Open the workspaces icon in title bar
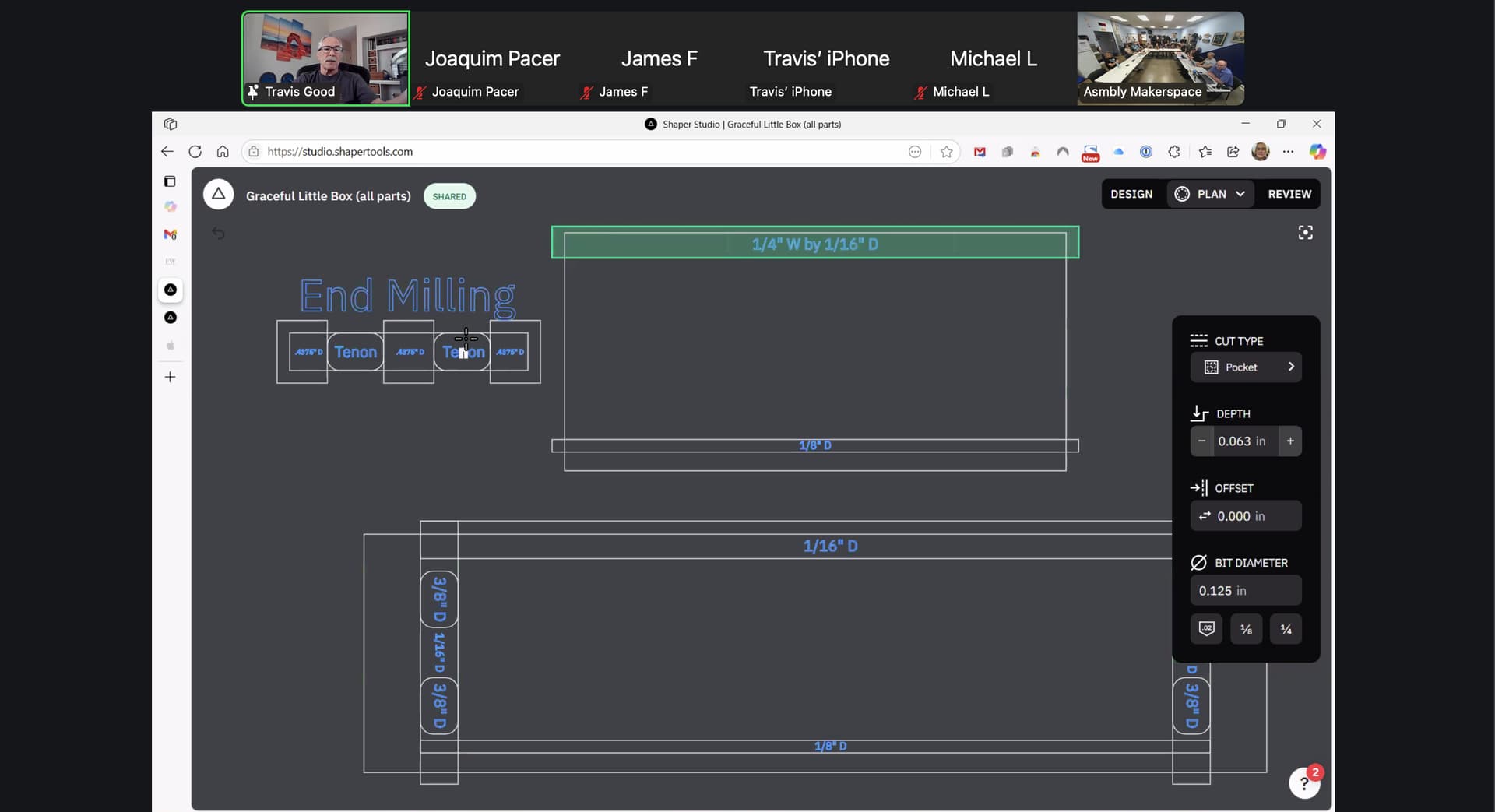 (171, 124)
